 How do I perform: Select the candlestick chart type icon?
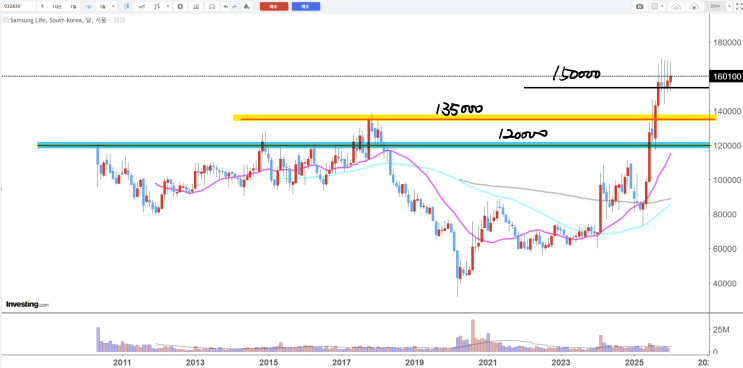(x=127, y=6)
